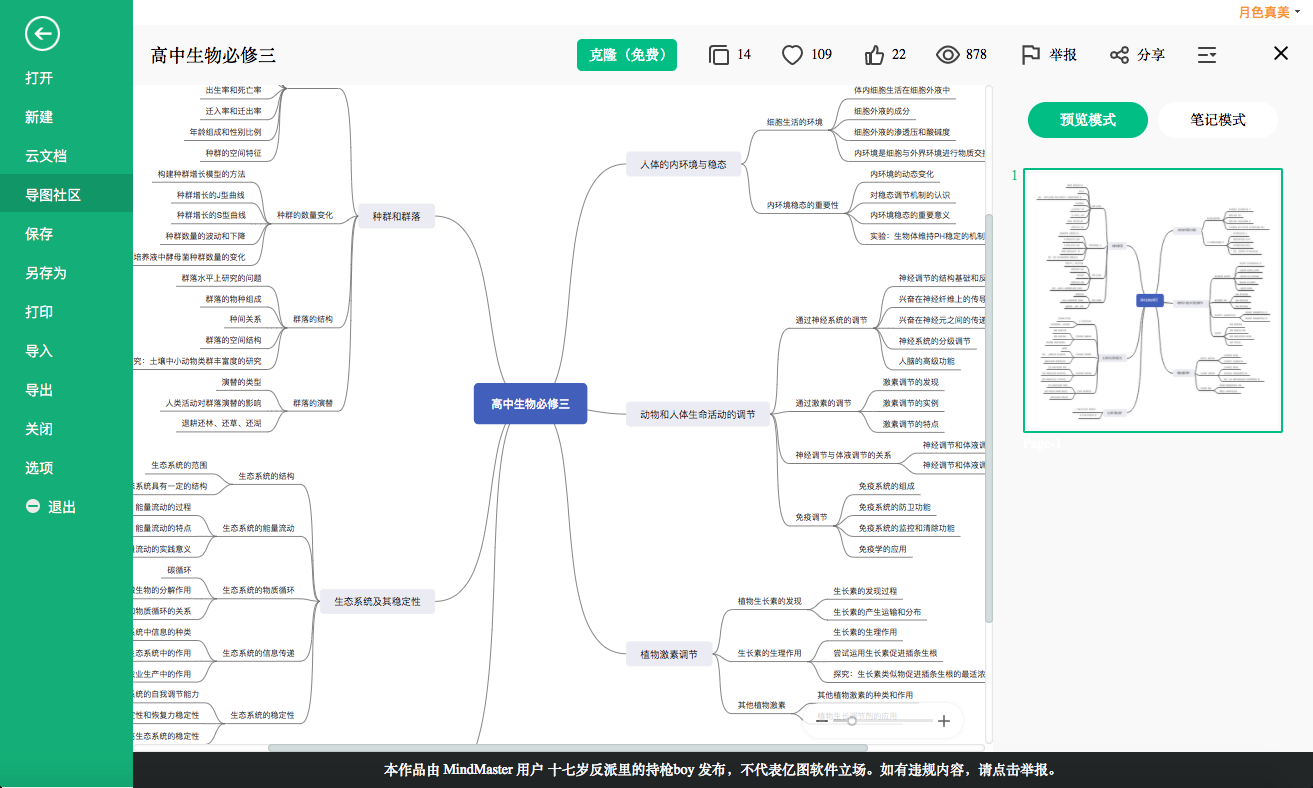The width and height of the screenshot is (1313, 788).
Task: Share the map via share icon
Action: click(x=1119, y=55)
